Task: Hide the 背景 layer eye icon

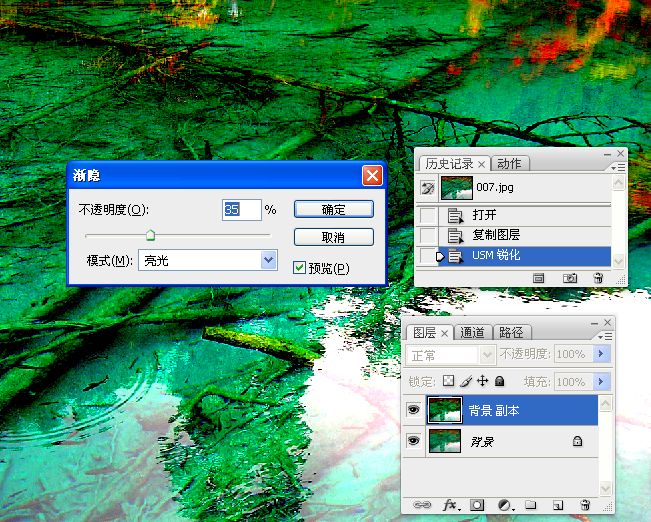Action: point(413,440)
